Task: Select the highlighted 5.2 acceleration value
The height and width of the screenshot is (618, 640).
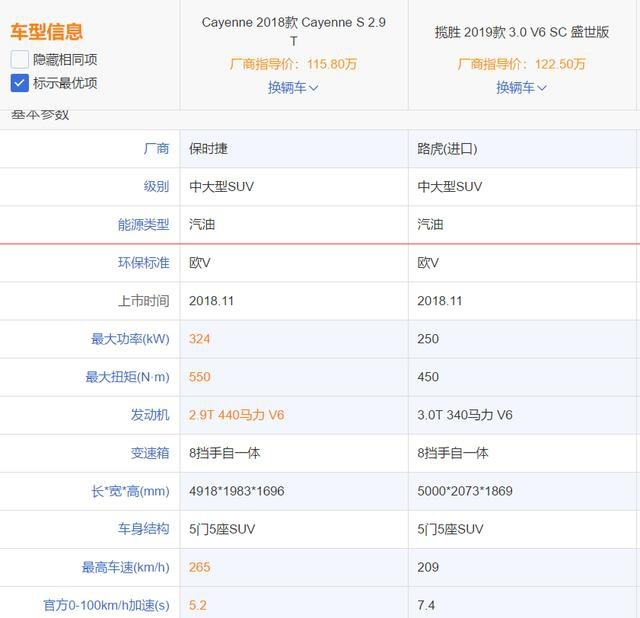Action: [x=198, y=605]
